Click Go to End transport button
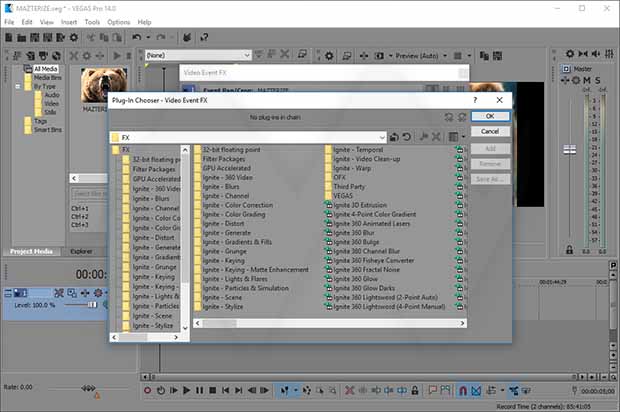The width and height of the screenshot is (620, 412). click(238, 390)
